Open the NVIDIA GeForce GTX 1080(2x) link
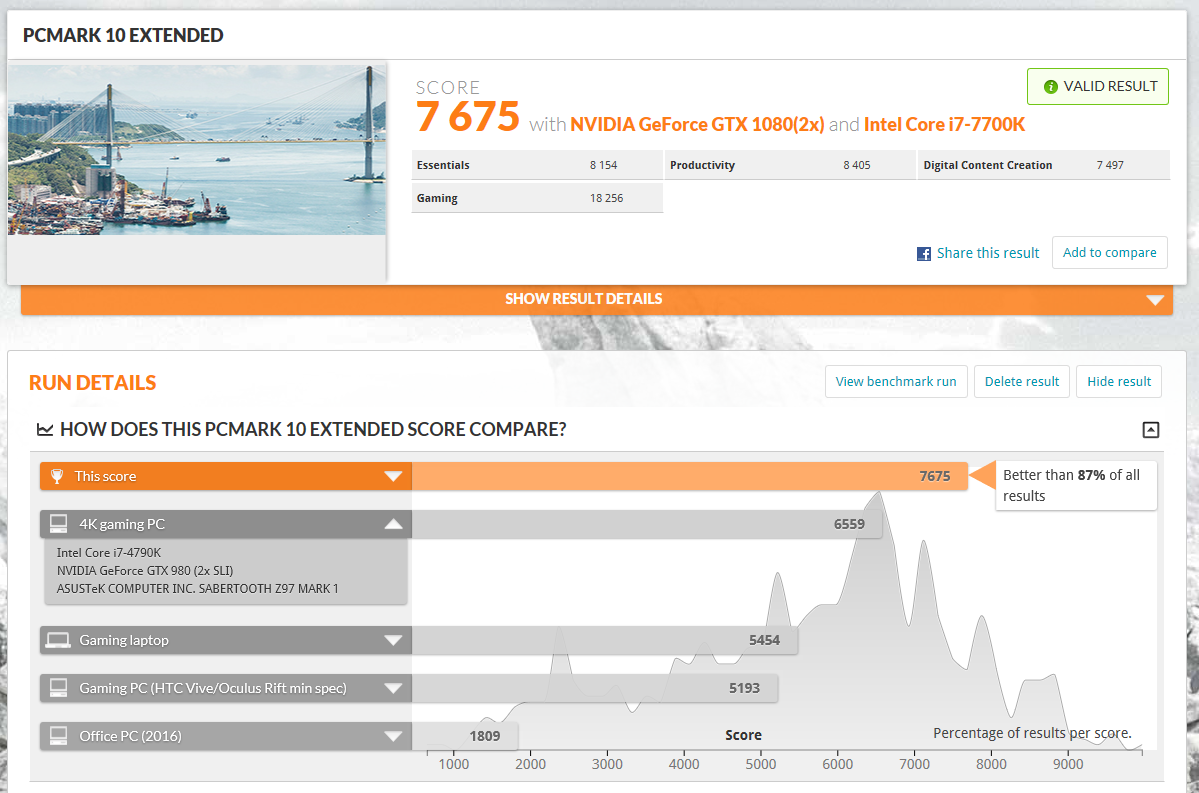This screenshot has width=1199, height=793. tap(697, 125)
